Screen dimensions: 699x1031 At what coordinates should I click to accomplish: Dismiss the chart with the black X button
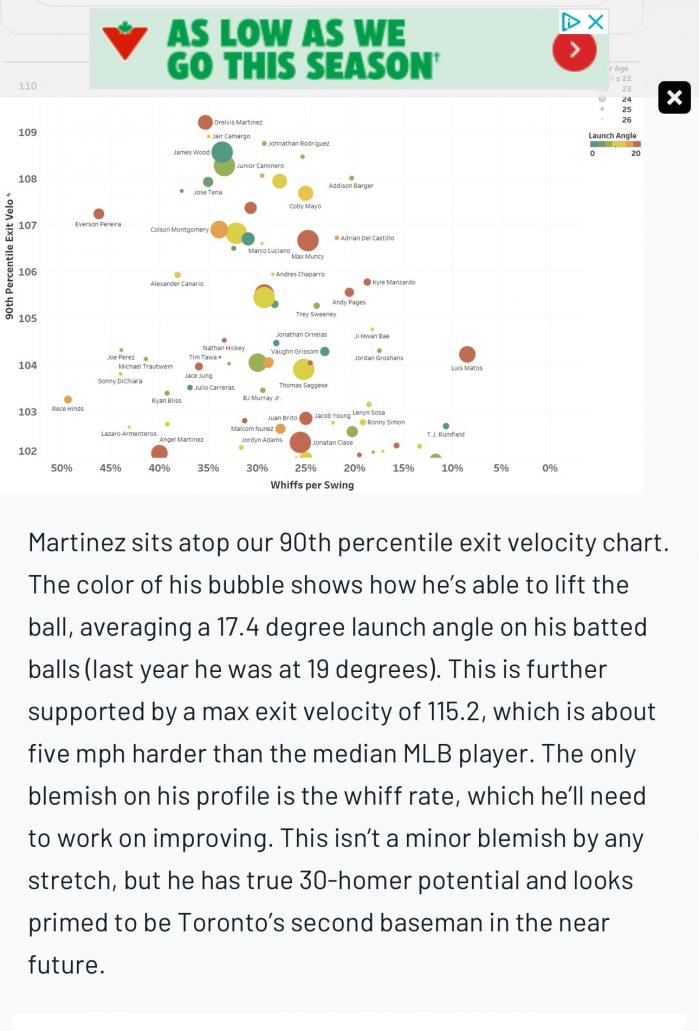click(674, 97)
